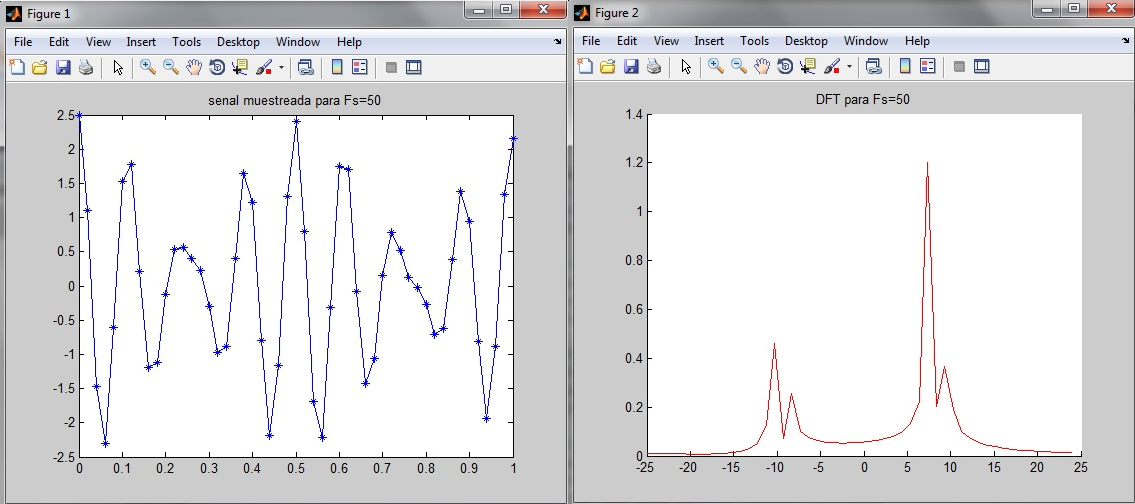The width and height of the screenshot is (1135, 504).
Task: Choose Rotate 3D tool in Figure 2
Action: point(785,67)
